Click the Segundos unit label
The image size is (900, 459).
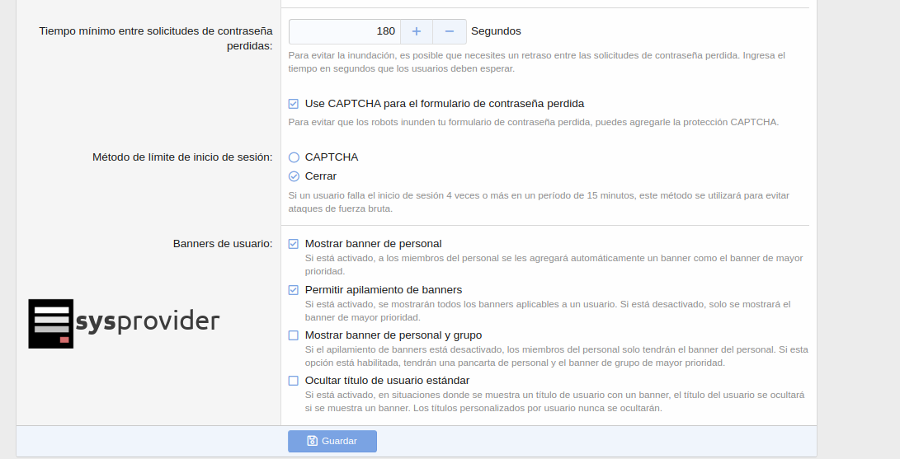(x=496, y=31)
